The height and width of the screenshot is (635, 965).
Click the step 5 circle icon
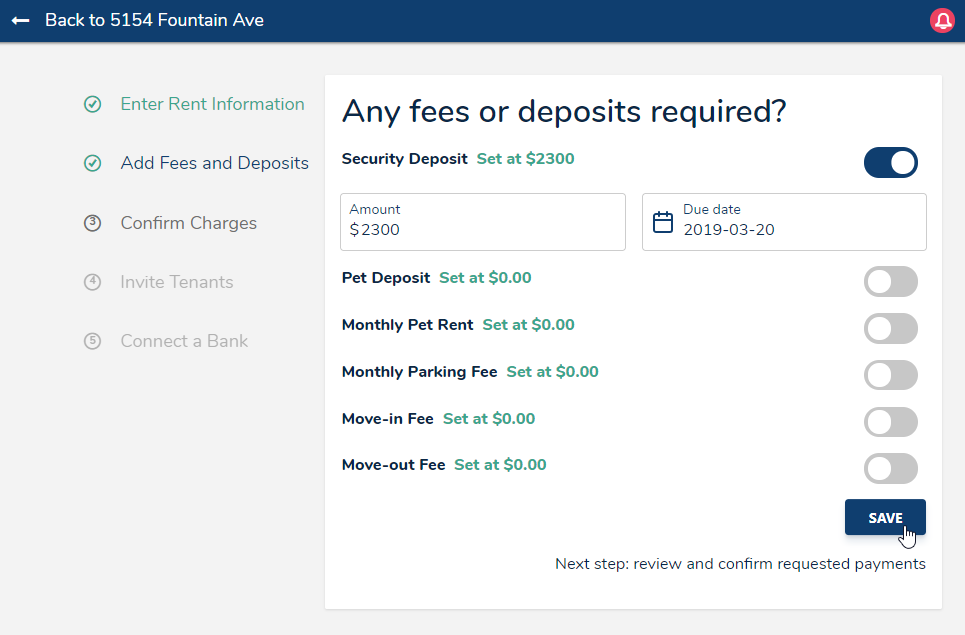(92, 341)
